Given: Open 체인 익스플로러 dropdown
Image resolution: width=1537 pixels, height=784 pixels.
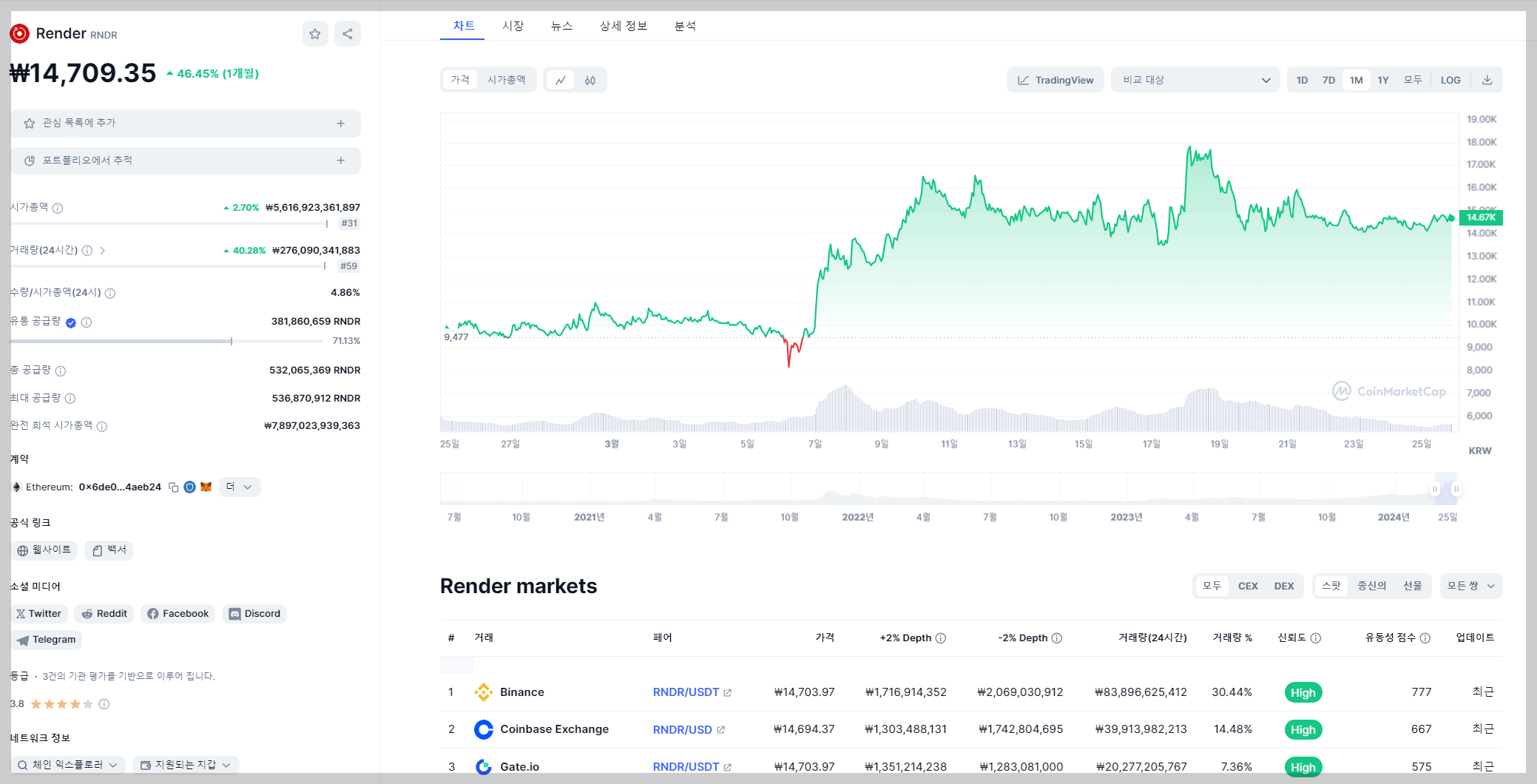Looking at the screenshot, I should click(68, 765).
